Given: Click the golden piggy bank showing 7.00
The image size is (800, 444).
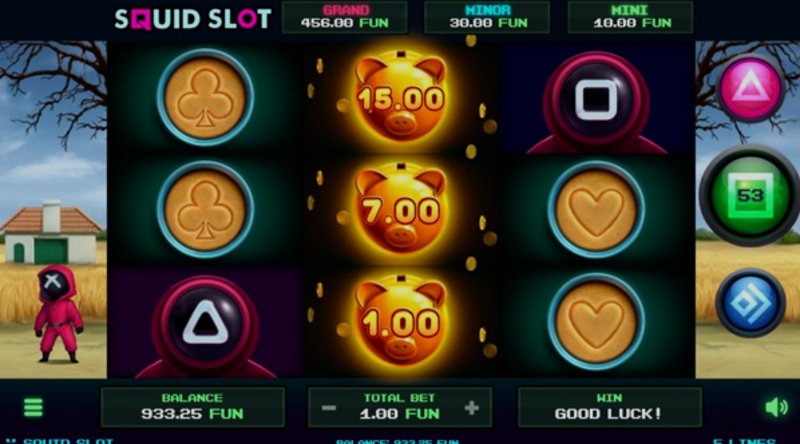Looking at the screenshot, I should (401, 208).
